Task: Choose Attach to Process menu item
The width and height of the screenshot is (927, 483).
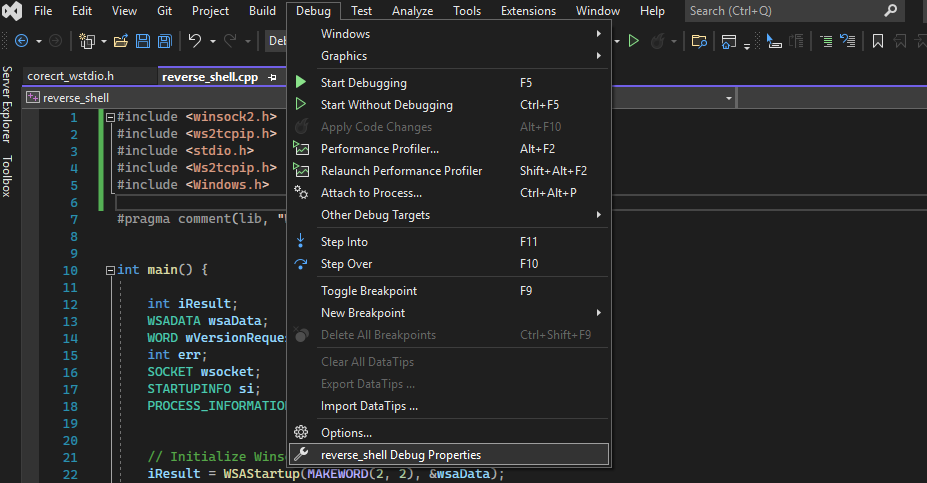Action: click(x=449, y=193)
